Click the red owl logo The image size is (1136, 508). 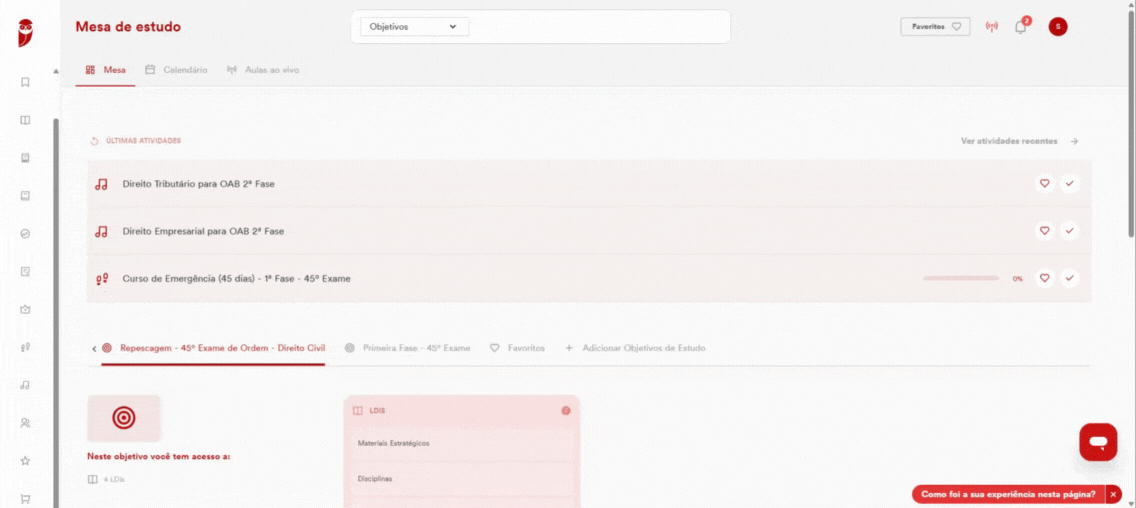pyautogui.click(x=26, y=33)
